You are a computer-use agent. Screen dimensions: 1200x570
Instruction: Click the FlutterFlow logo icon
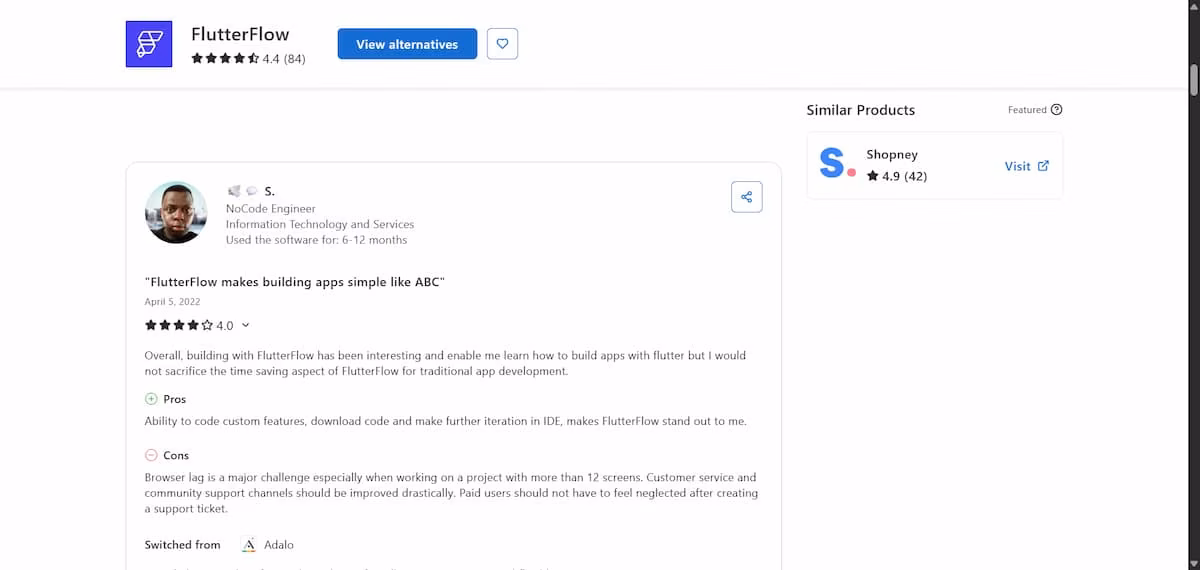pyautogui.click(x=149, y=43)
